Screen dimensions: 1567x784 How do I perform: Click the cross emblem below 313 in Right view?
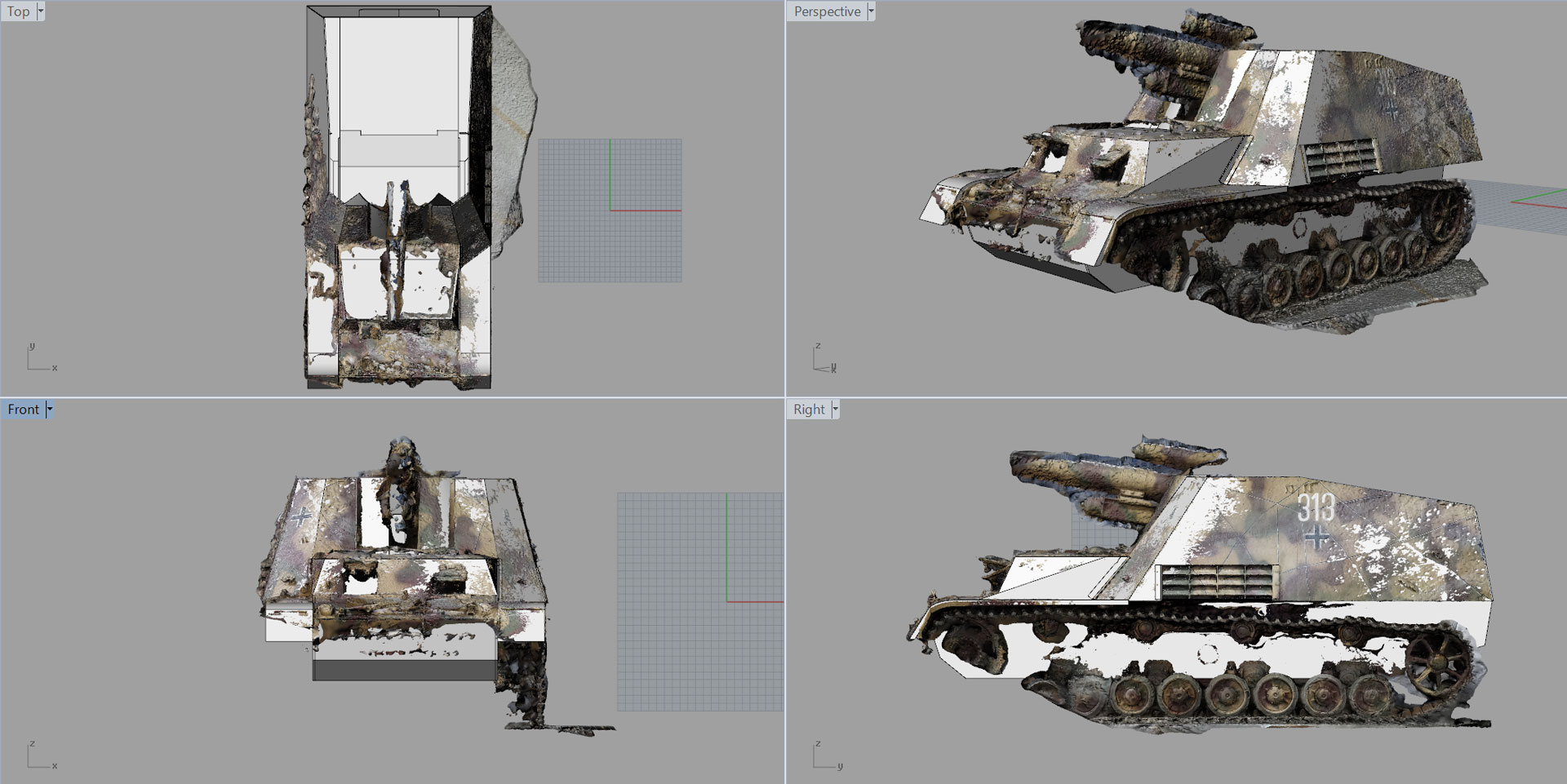point(1316,537)
